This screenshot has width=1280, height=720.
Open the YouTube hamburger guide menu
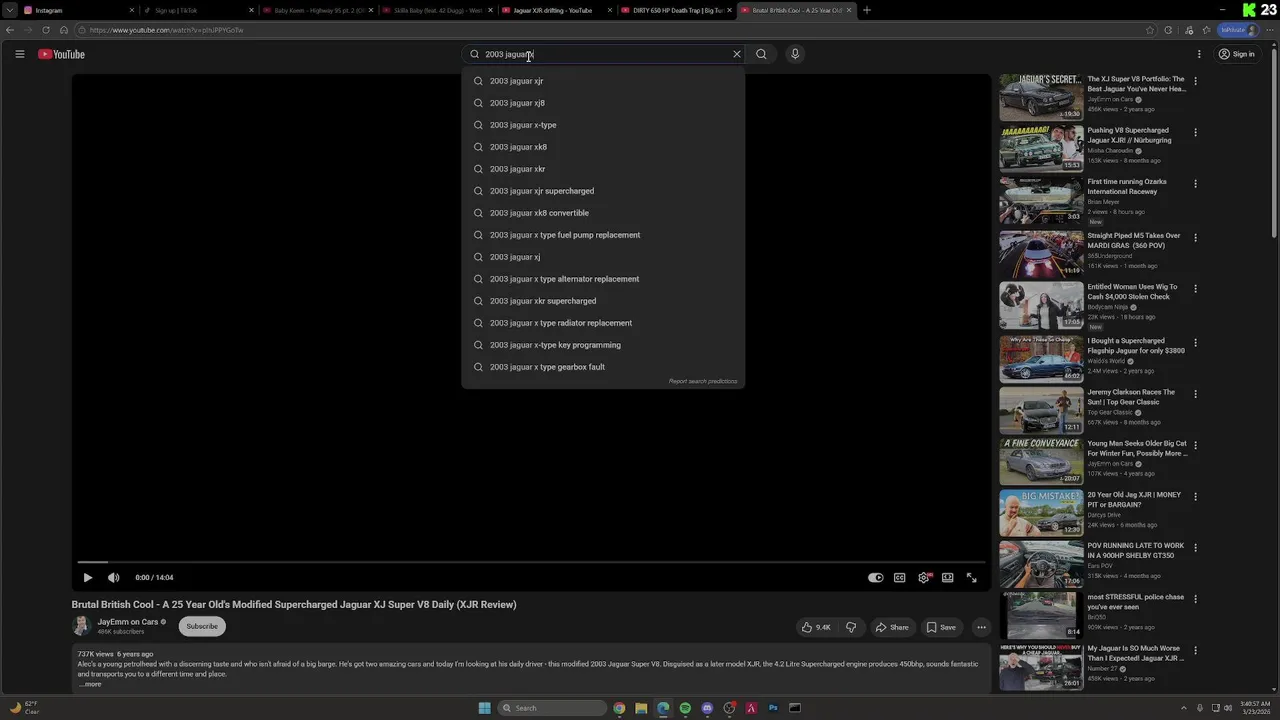coord(19,54)
